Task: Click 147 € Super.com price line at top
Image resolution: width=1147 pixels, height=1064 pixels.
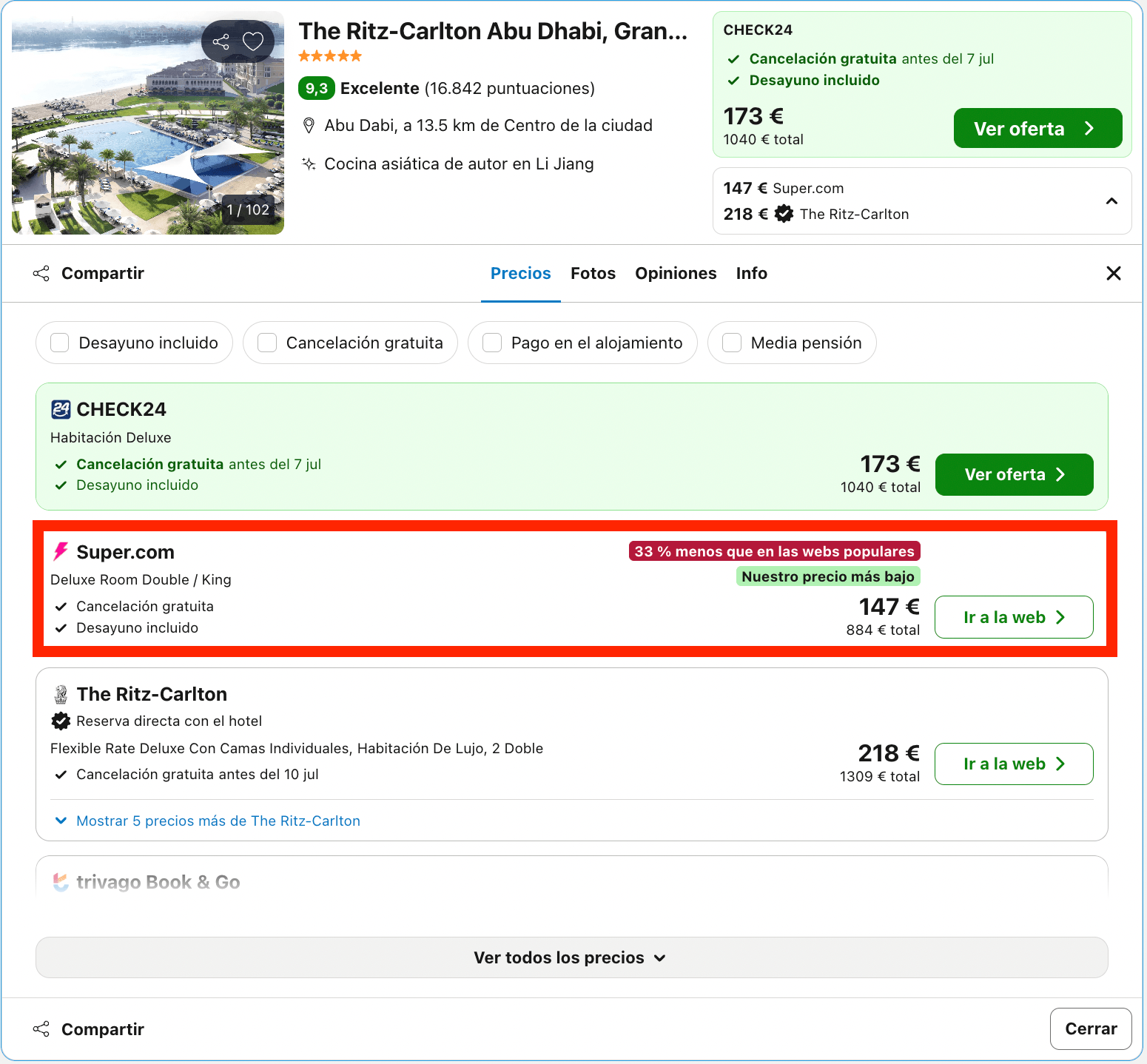Action: pyautogui.click(x=784, y=188)
